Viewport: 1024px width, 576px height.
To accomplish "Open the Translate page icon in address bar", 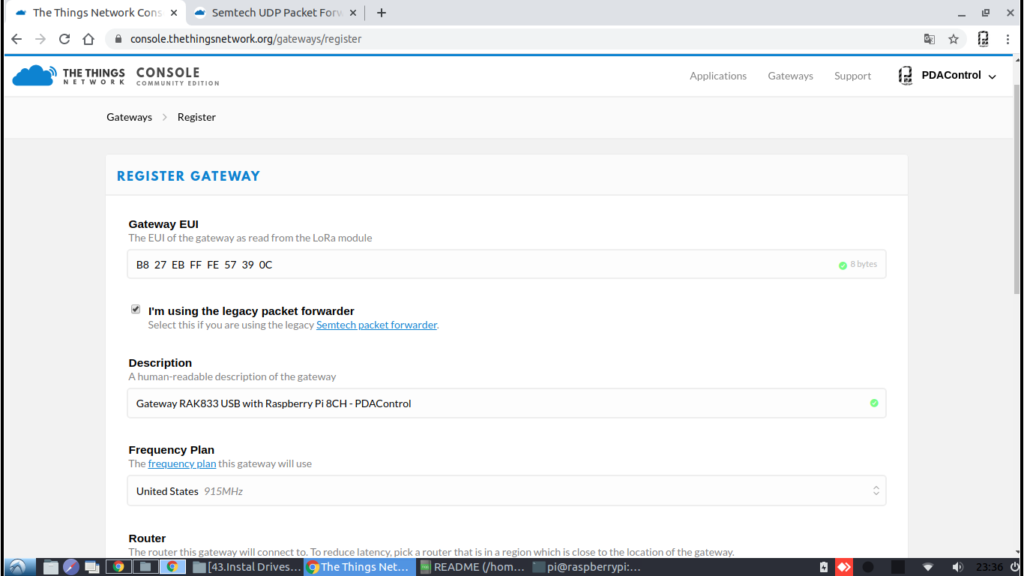I will tap(929, 39).
